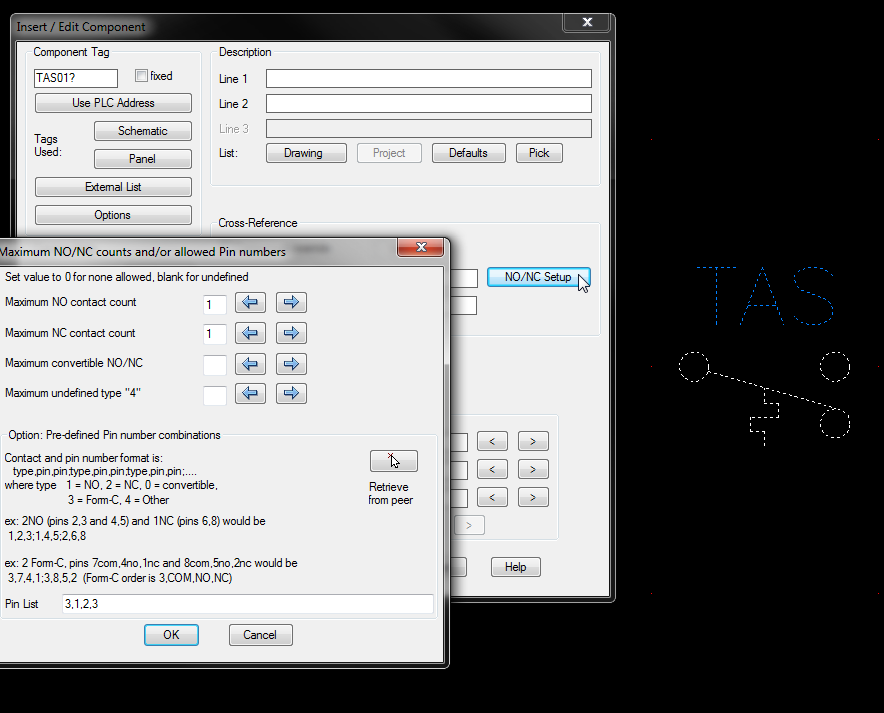
Task: Click Use PLC Address
Action: tap(113, 102)
